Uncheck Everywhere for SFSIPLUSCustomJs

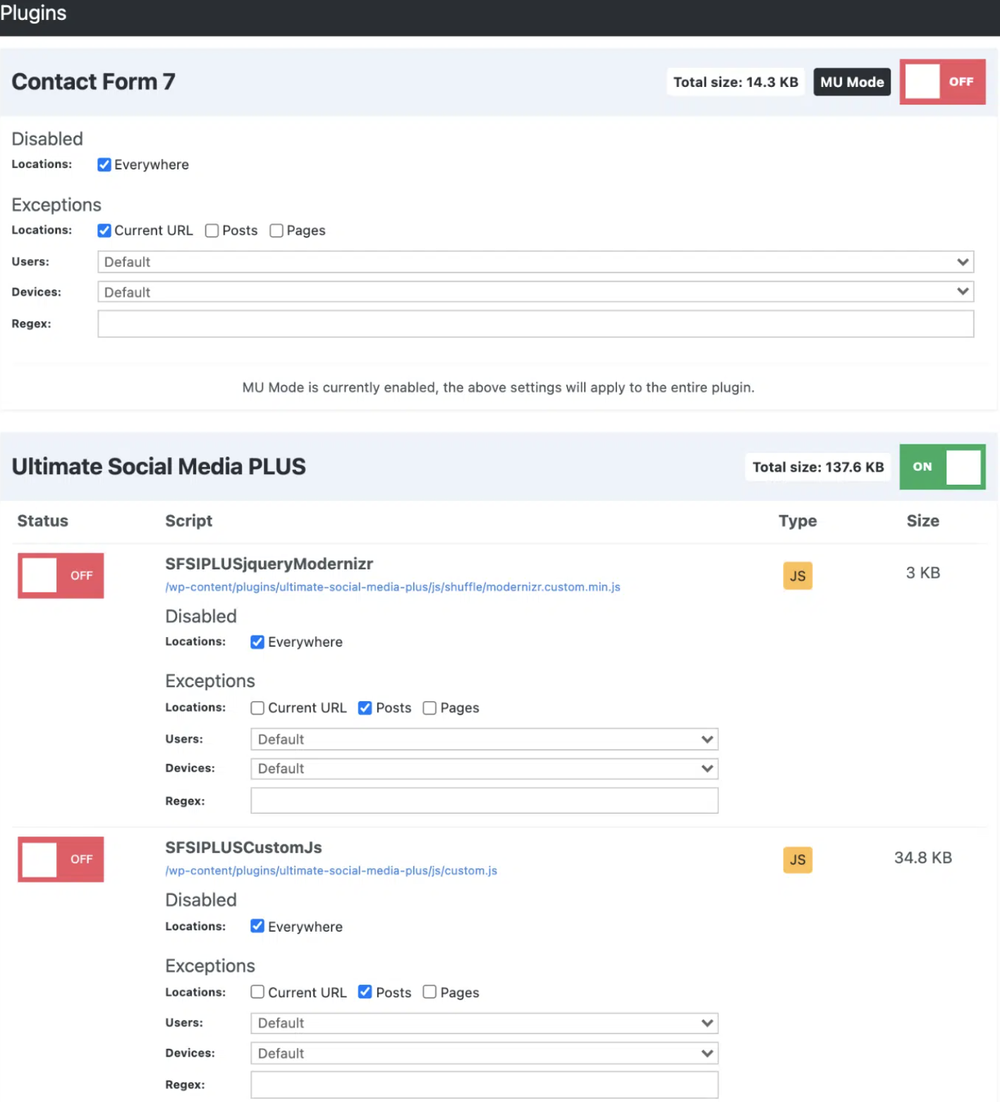tap(257, 926)
